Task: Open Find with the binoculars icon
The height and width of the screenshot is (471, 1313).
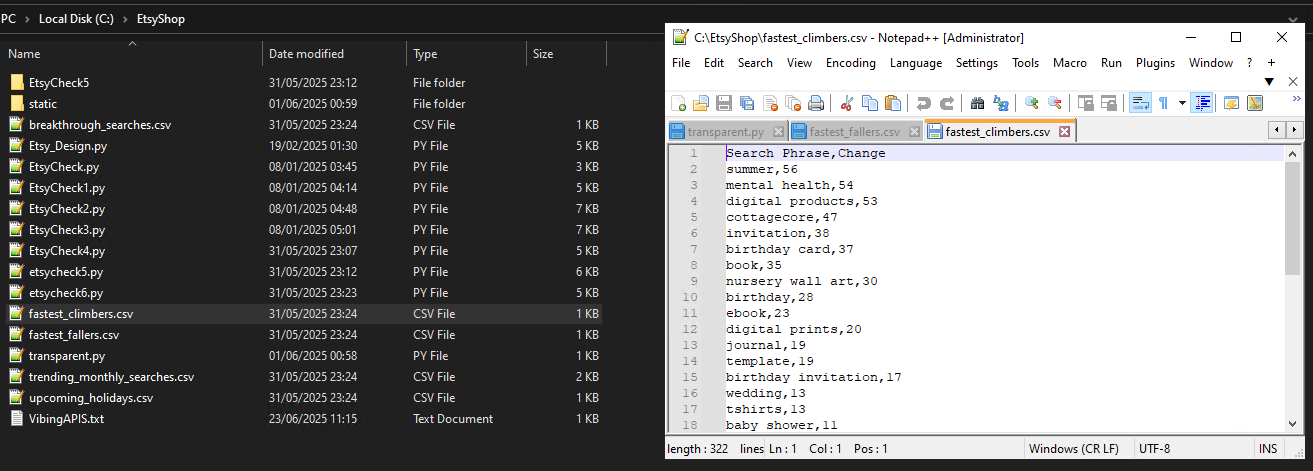Action: (x=977, y=103)
